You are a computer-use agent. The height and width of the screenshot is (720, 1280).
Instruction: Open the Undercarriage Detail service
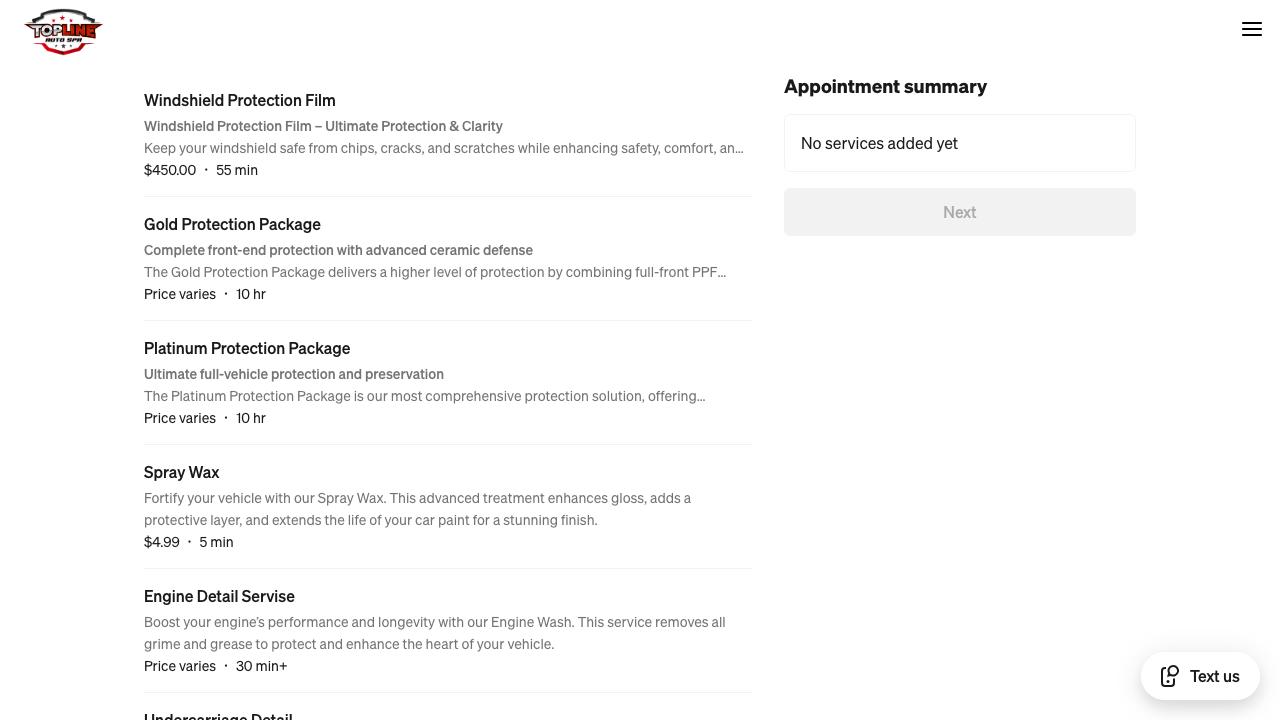click(x=218, y=715)
